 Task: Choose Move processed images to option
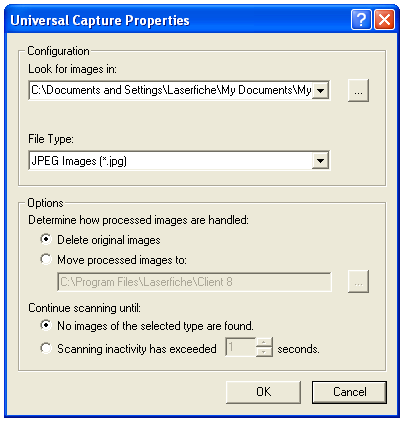coord(46,259)
